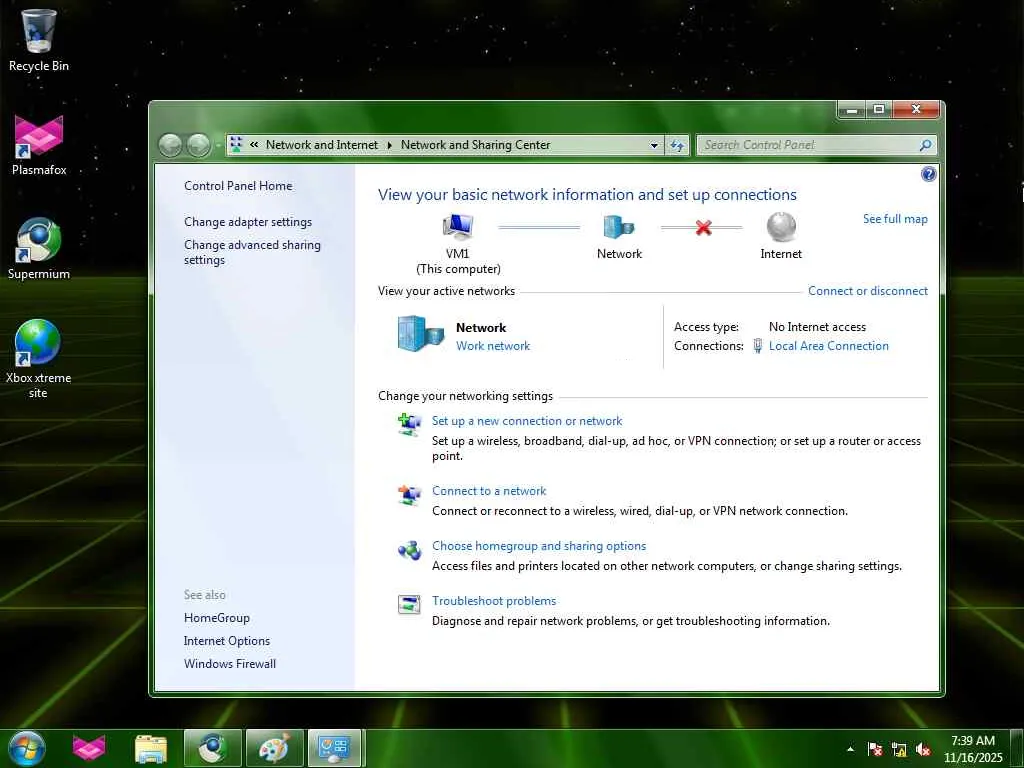
Task: Go to Control Panel Home
Action: [238, 185]
